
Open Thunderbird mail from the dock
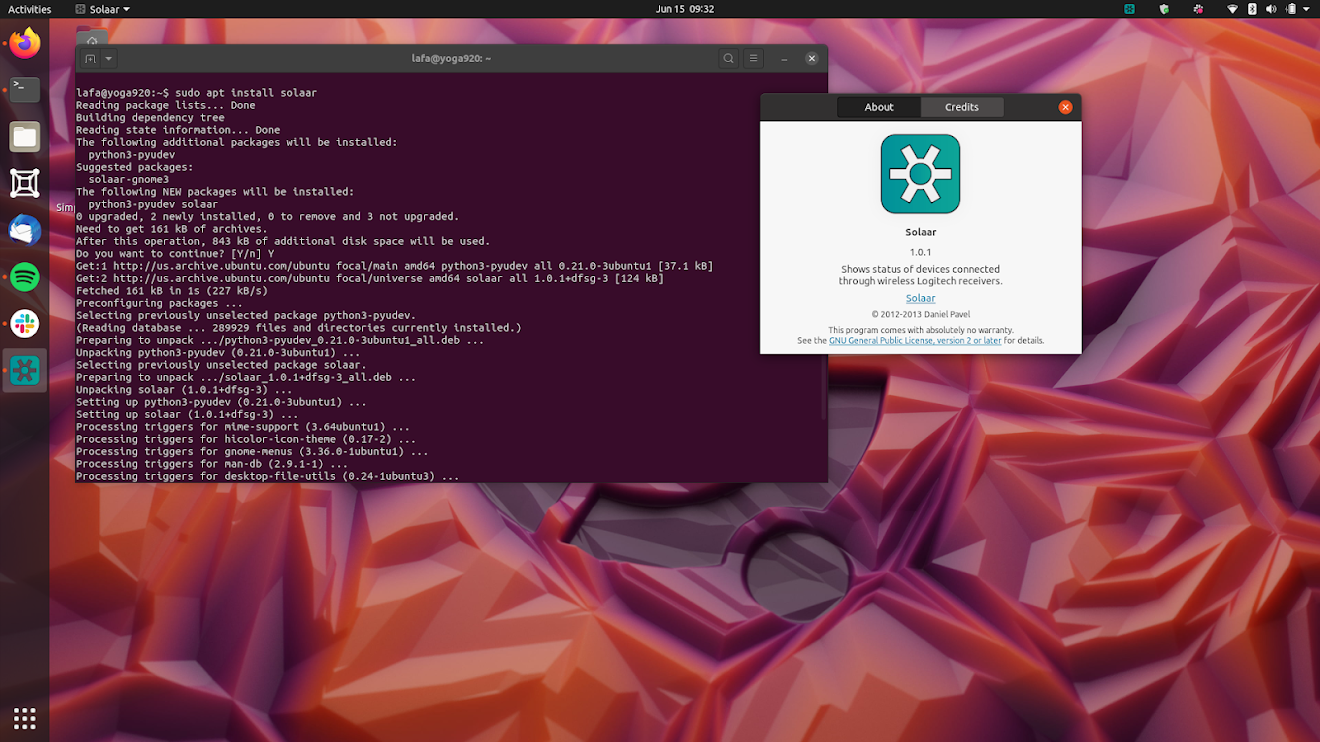[x=24, y=230]
